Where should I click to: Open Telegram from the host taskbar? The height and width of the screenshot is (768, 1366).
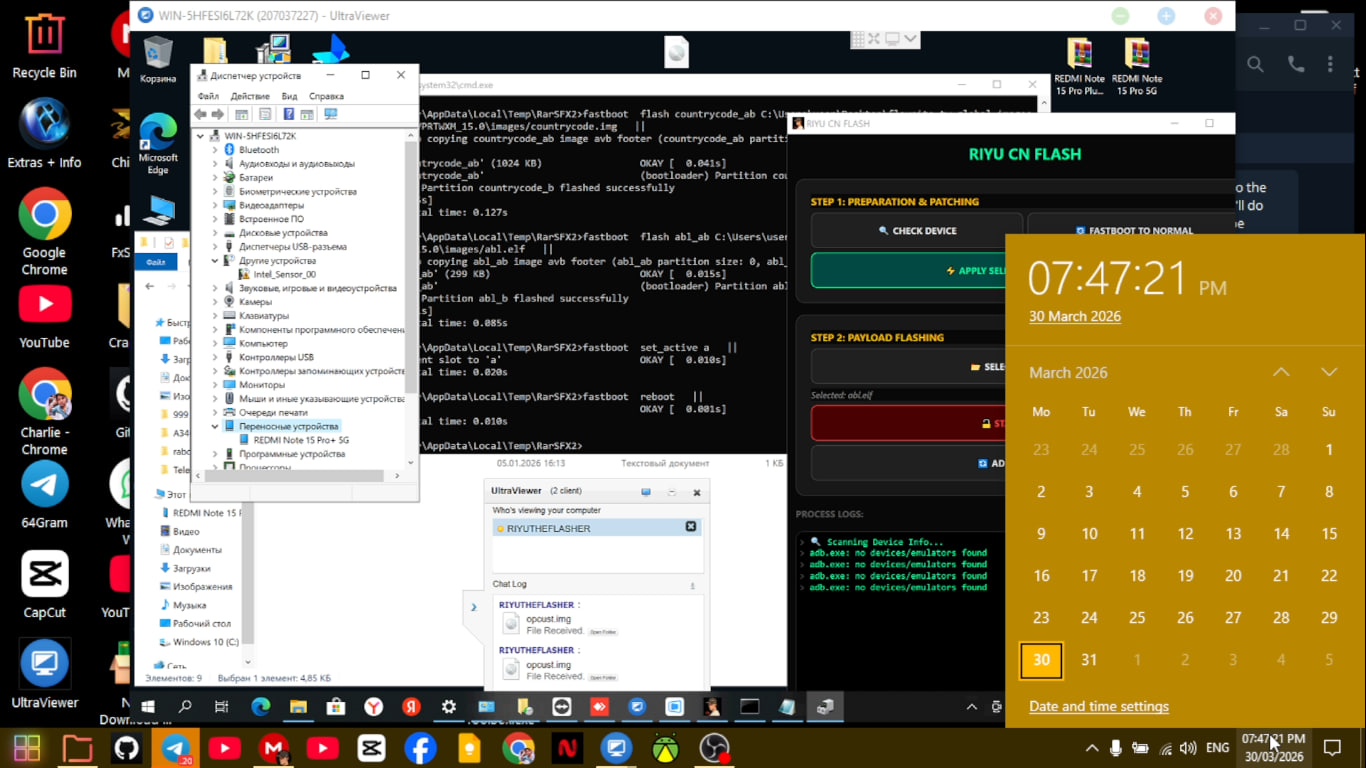(176, 748)
